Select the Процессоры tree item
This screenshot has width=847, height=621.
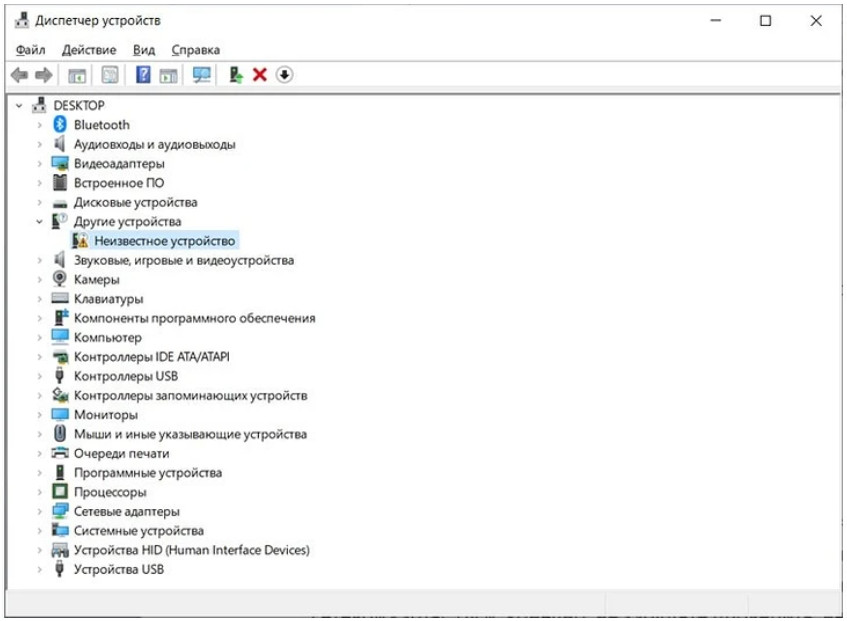coord(110,492)
